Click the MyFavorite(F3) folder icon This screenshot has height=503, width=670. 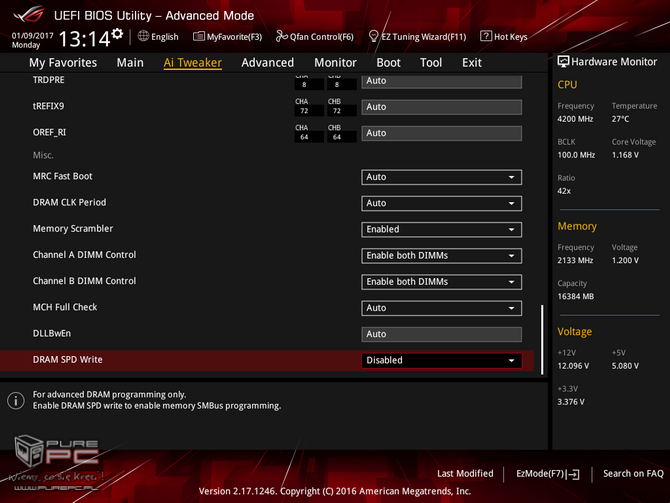199,36
